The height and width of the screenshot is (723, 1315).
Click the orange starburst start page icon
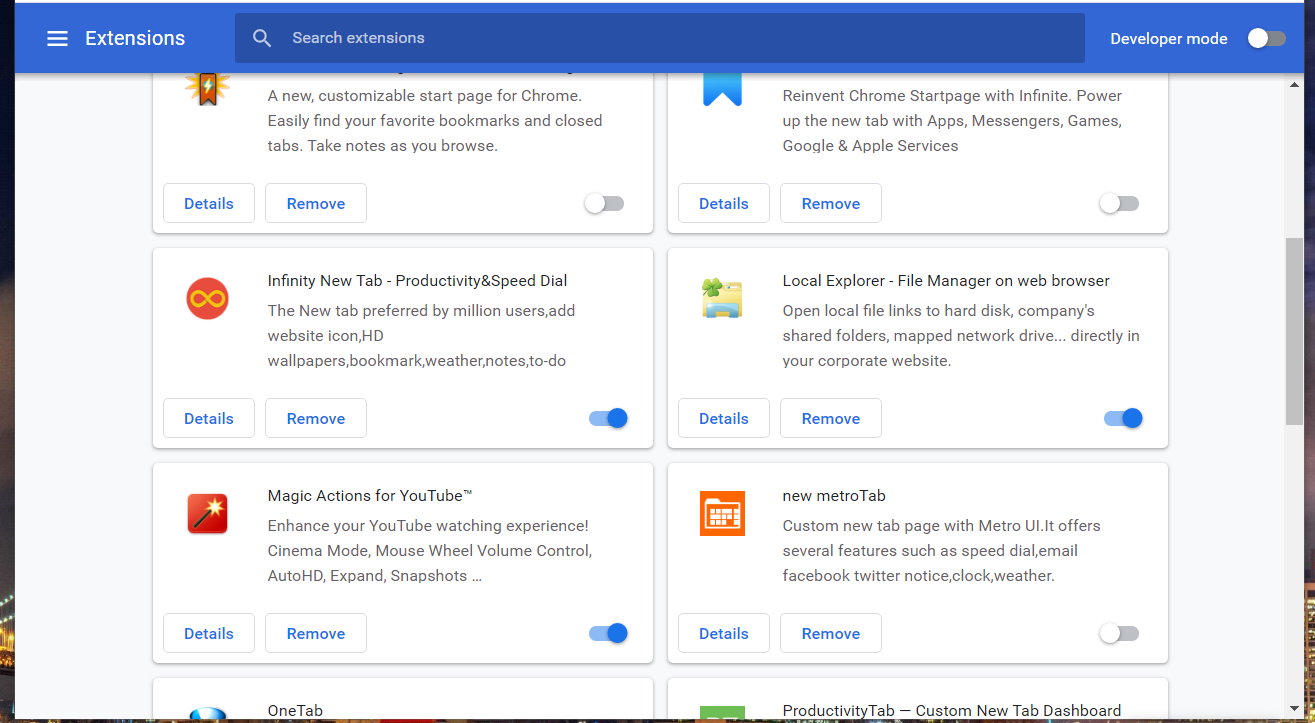[207, 89]
